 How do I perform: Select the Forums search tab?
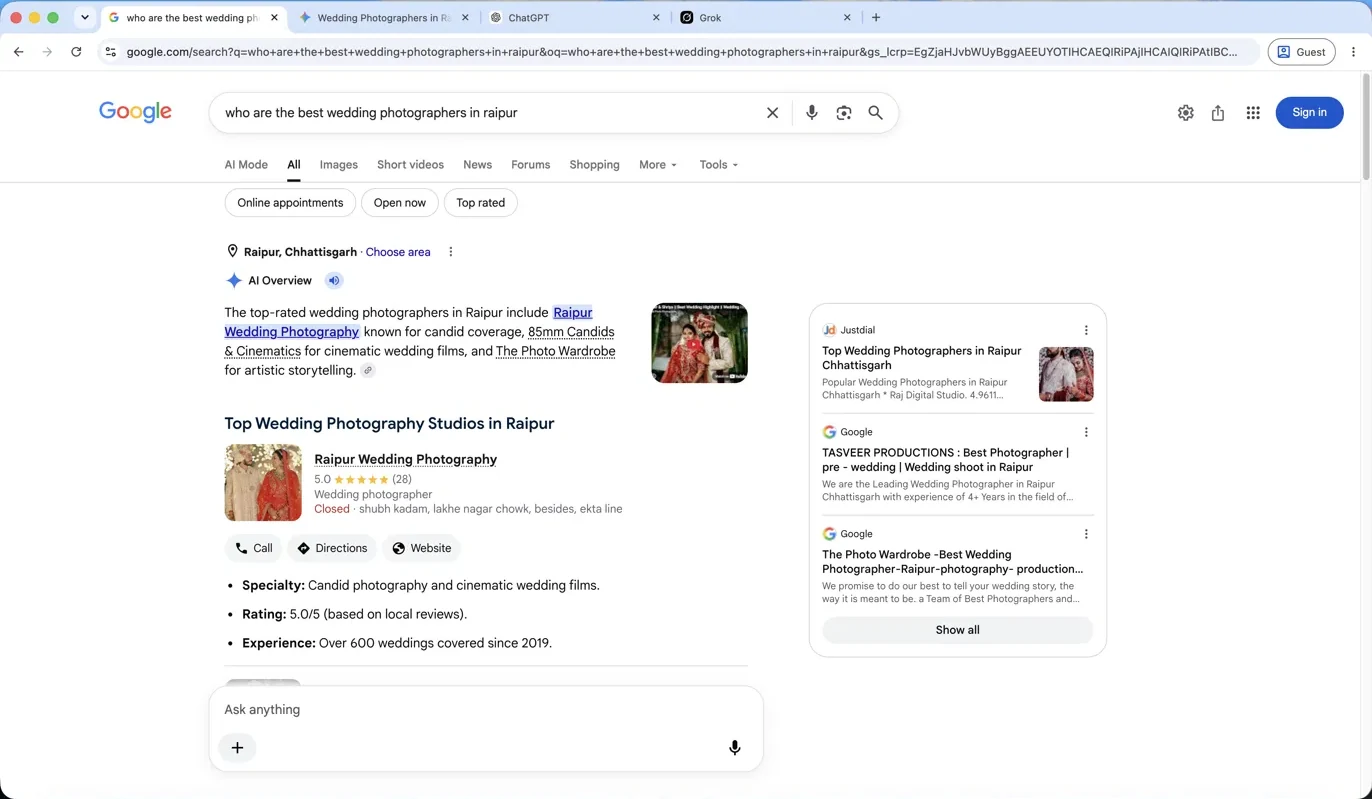(530, 165)
